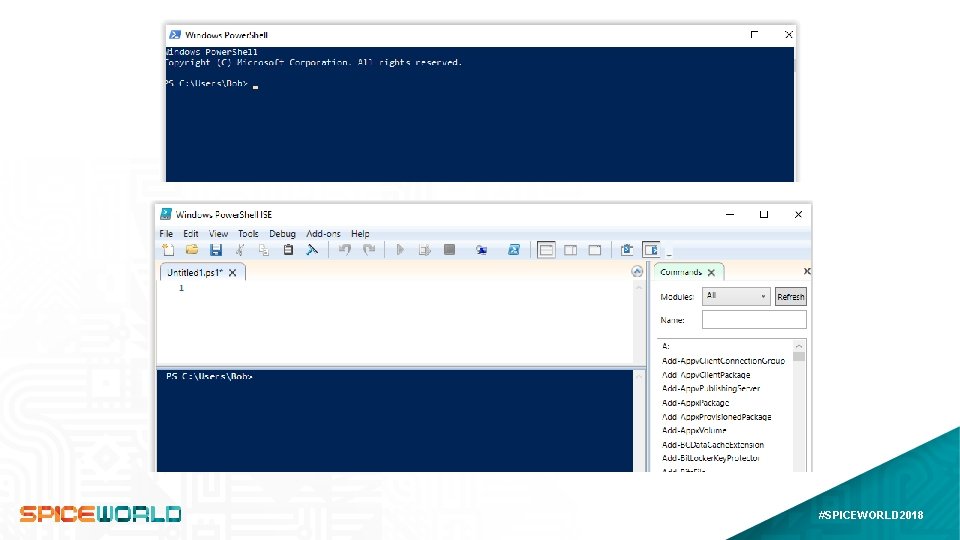Select the A: entry in command list
The image size is (960, 540).
pos(666,346)
